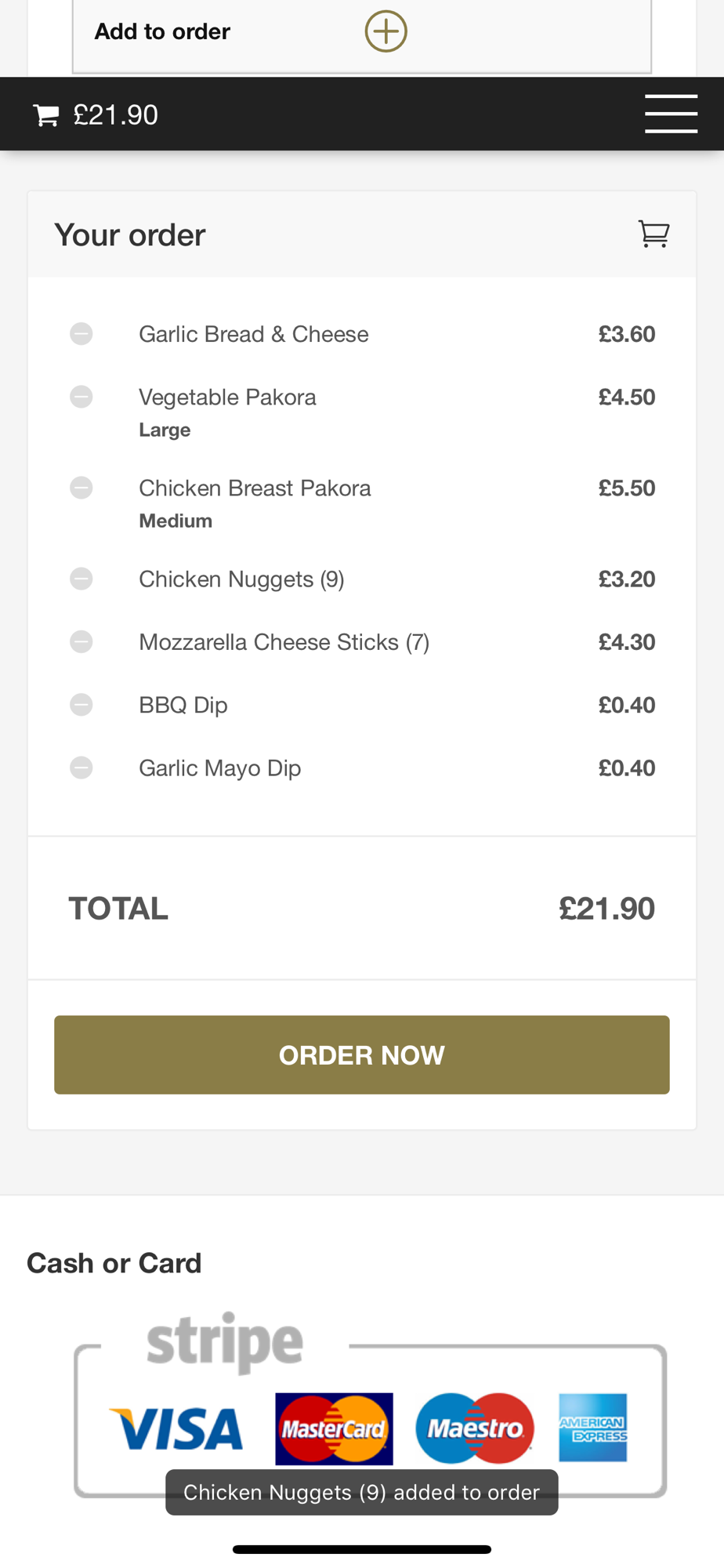Remove Vegetable Pakora with minus icon
This screenshot has height=1568, width=724.
point(81,397)
